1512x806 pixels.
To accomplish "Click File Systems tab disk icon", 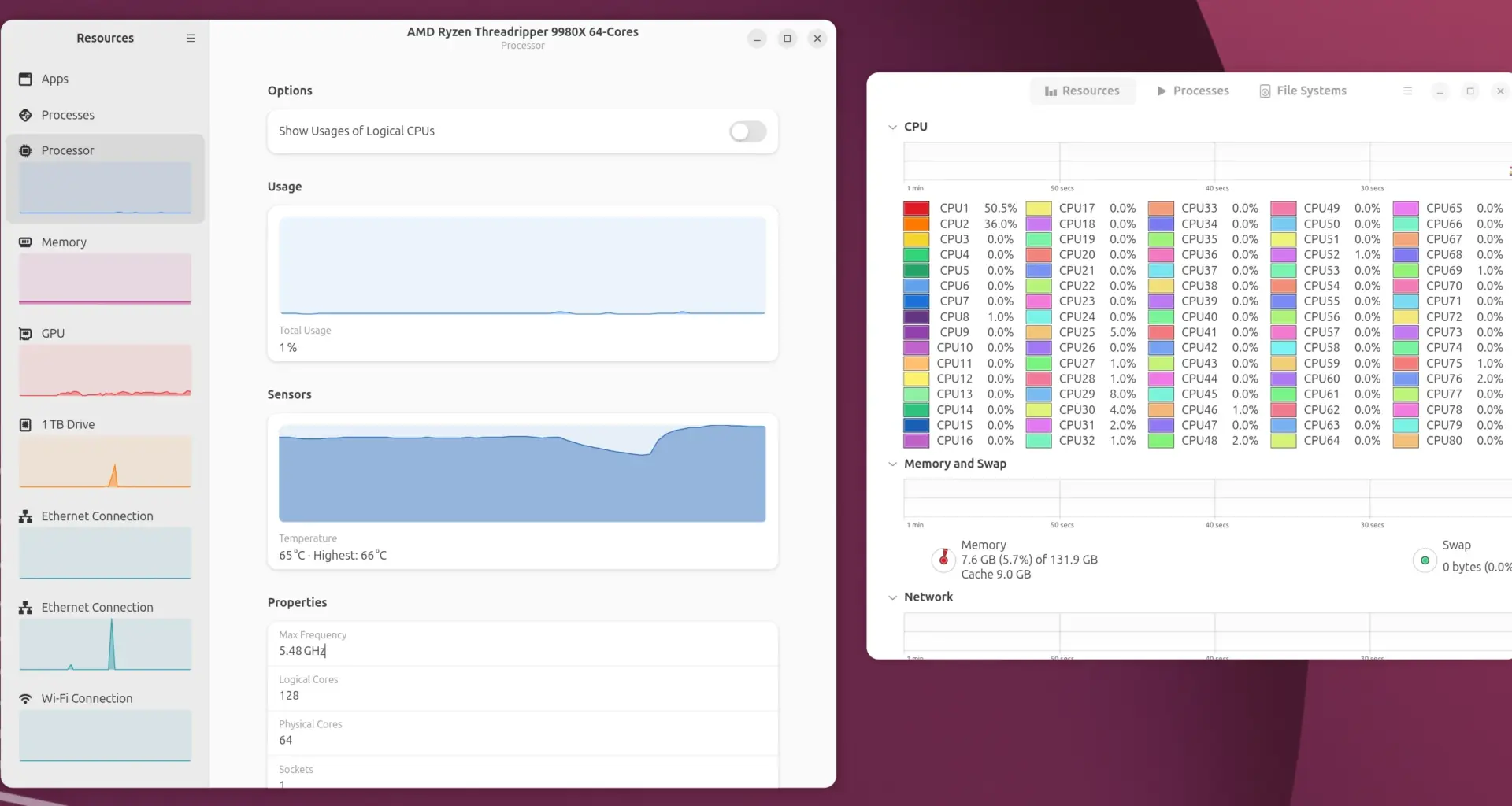I will click(x=1265, y=91).
